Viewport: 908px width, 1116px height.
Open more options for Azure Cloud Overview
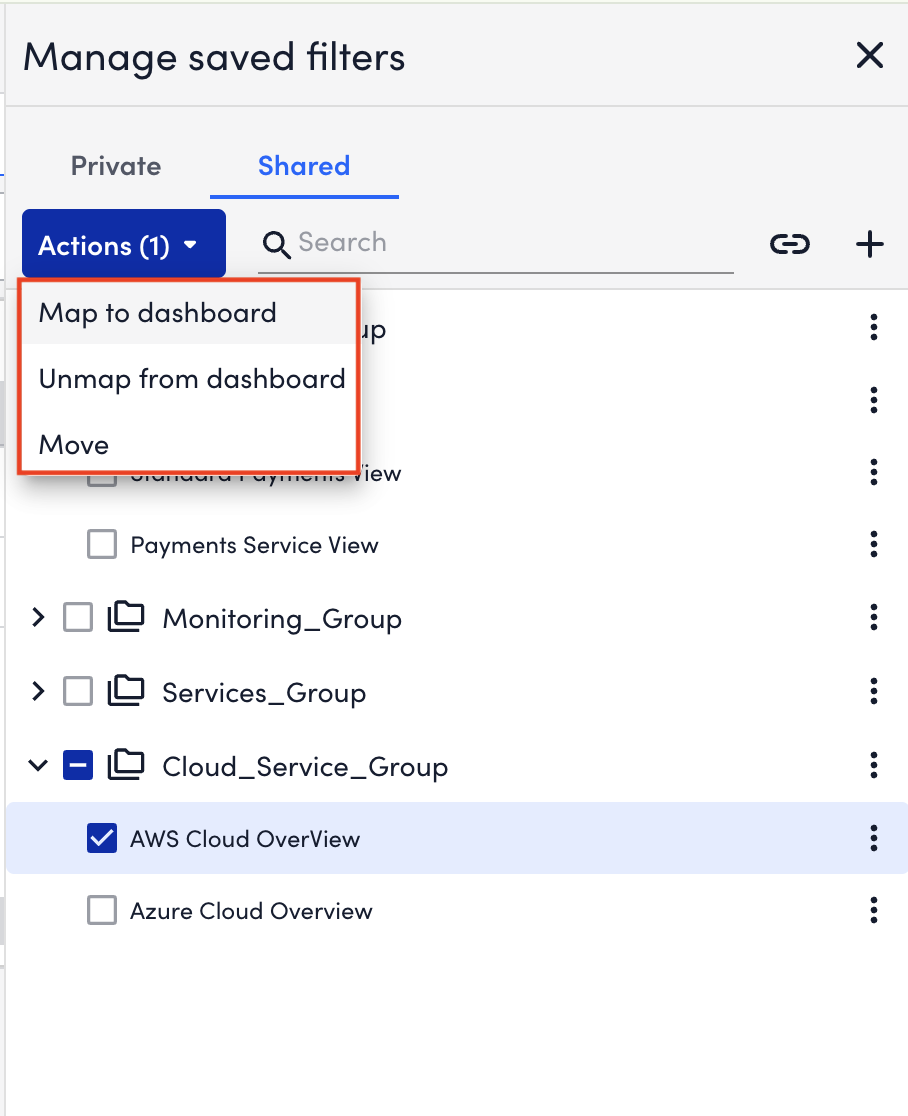point(874,910)
